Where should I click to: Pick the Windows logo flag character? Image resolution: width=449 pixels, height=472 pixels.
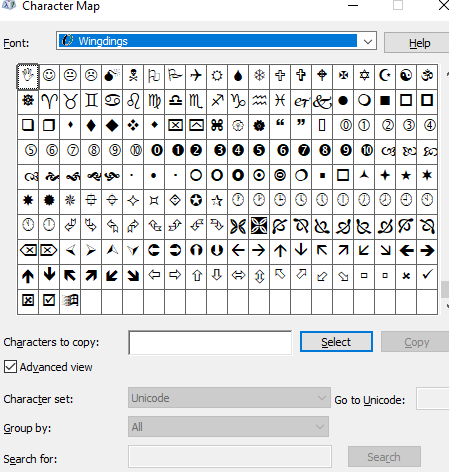coord(70,300)
